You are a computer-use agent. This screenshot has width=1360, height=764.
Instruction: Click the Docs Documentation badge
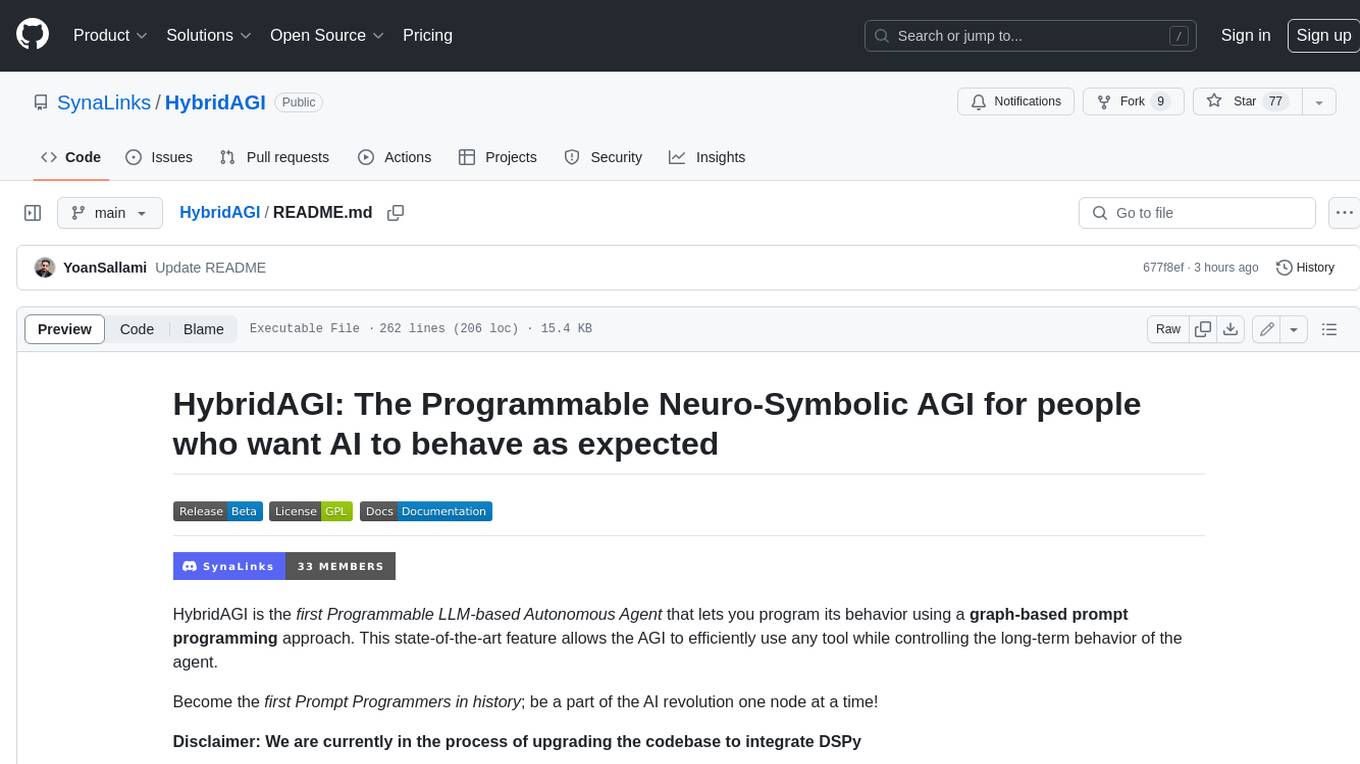click(426, 511)
